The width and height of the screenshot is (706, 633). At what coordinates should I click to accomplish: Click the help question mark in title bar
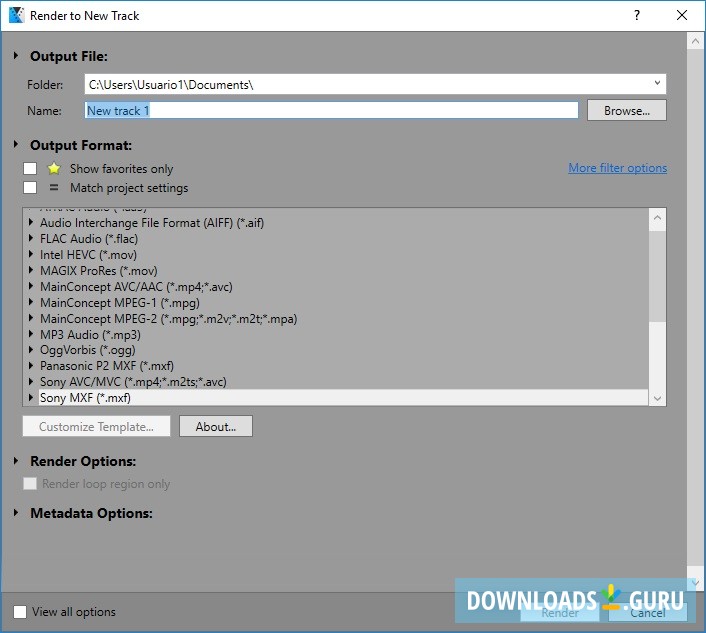[x=637, y=15]
